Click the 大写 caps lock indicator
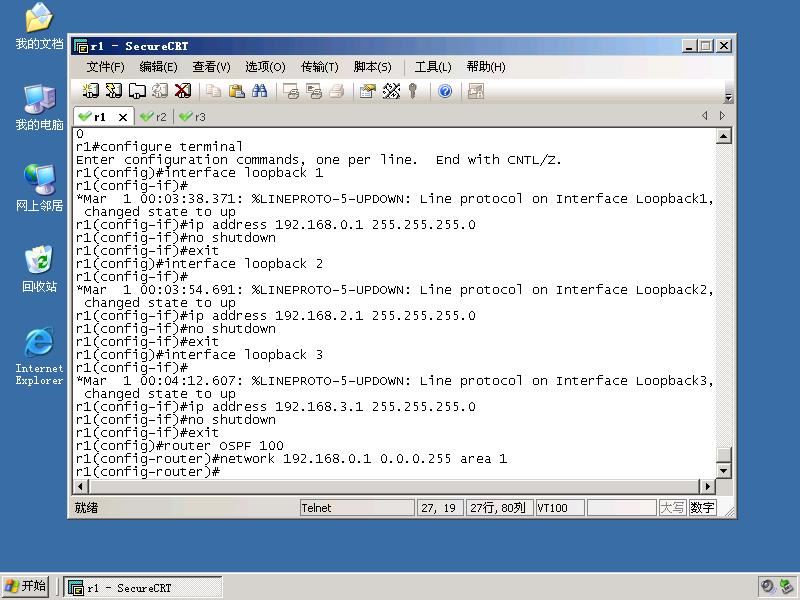Image resolution: width=800 pixels, height=600 pixels. click(x=672, y=508)
